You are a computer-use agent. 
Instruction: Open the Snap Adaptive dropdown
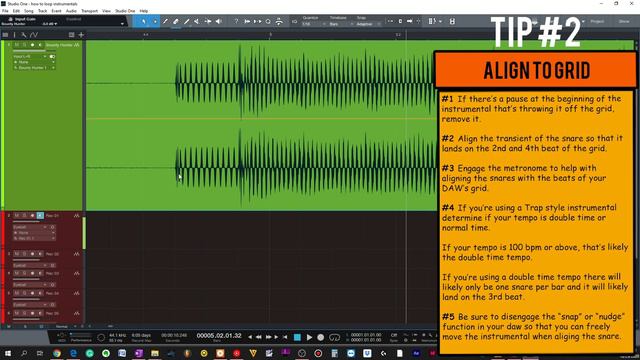368,24
